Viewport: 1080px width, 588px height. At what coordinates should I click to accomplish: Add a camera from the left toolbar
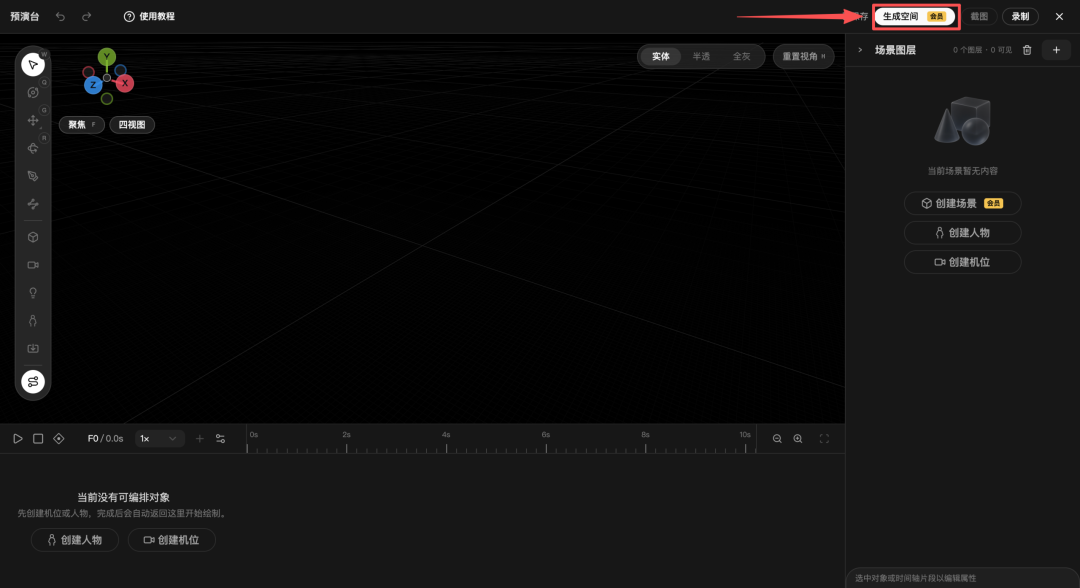pyautogui.click(x=32, y=265)
